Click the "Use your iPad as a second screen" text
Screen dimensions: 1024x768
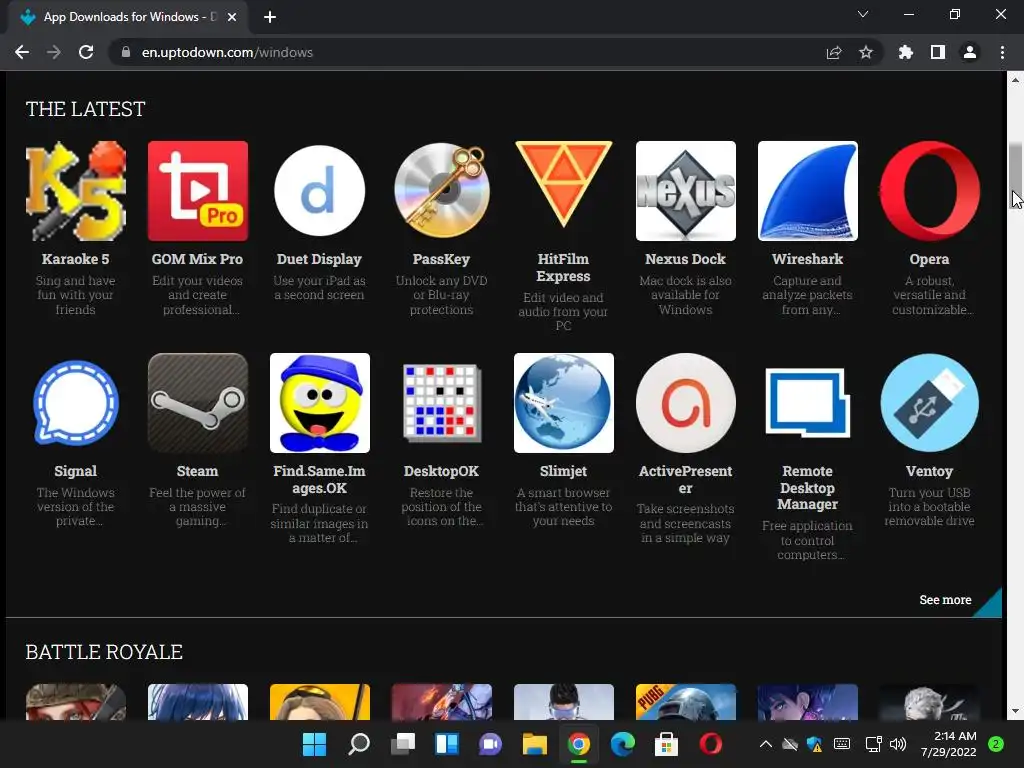point(319,288)
